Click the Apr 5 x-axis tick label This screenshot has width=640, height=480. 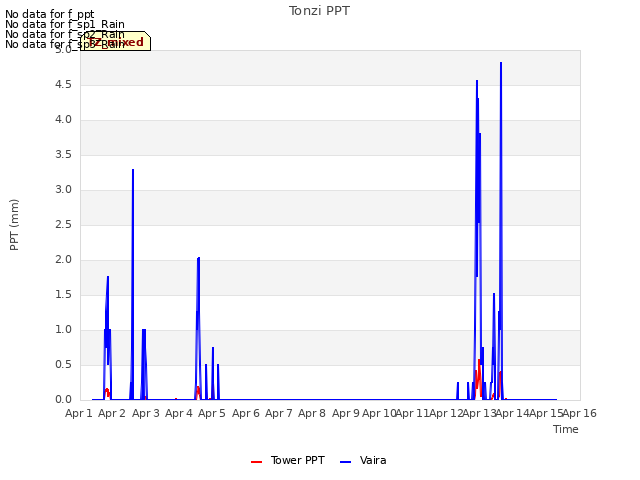point(212,413)
